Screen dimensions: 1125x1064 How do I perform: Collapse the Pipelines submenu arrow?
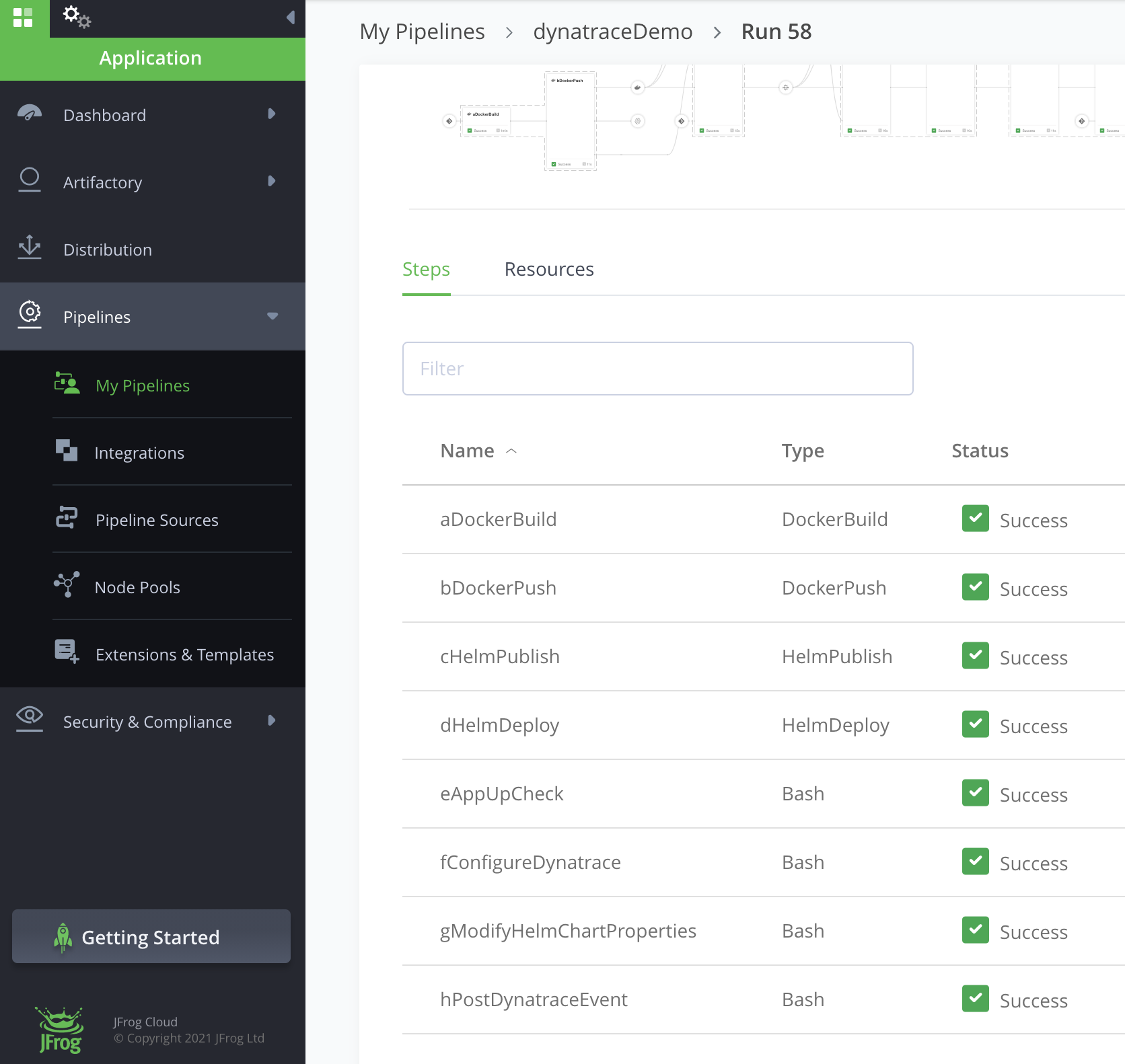(x=273, y=316)
